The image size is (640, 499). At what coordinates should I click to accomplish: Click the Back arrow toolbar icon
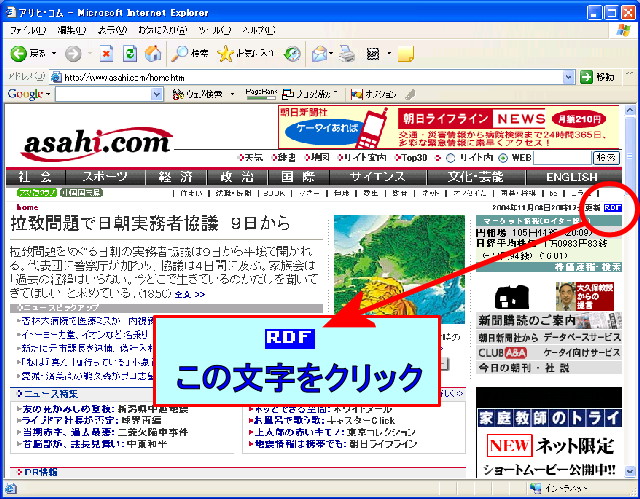pyautogui.click(x=18, y=53)
